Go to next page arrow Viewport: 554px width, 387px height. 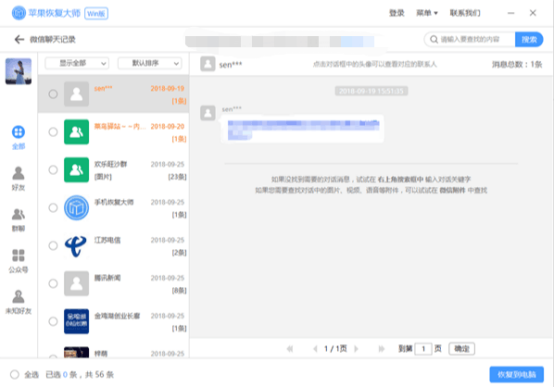coord(356,349)
